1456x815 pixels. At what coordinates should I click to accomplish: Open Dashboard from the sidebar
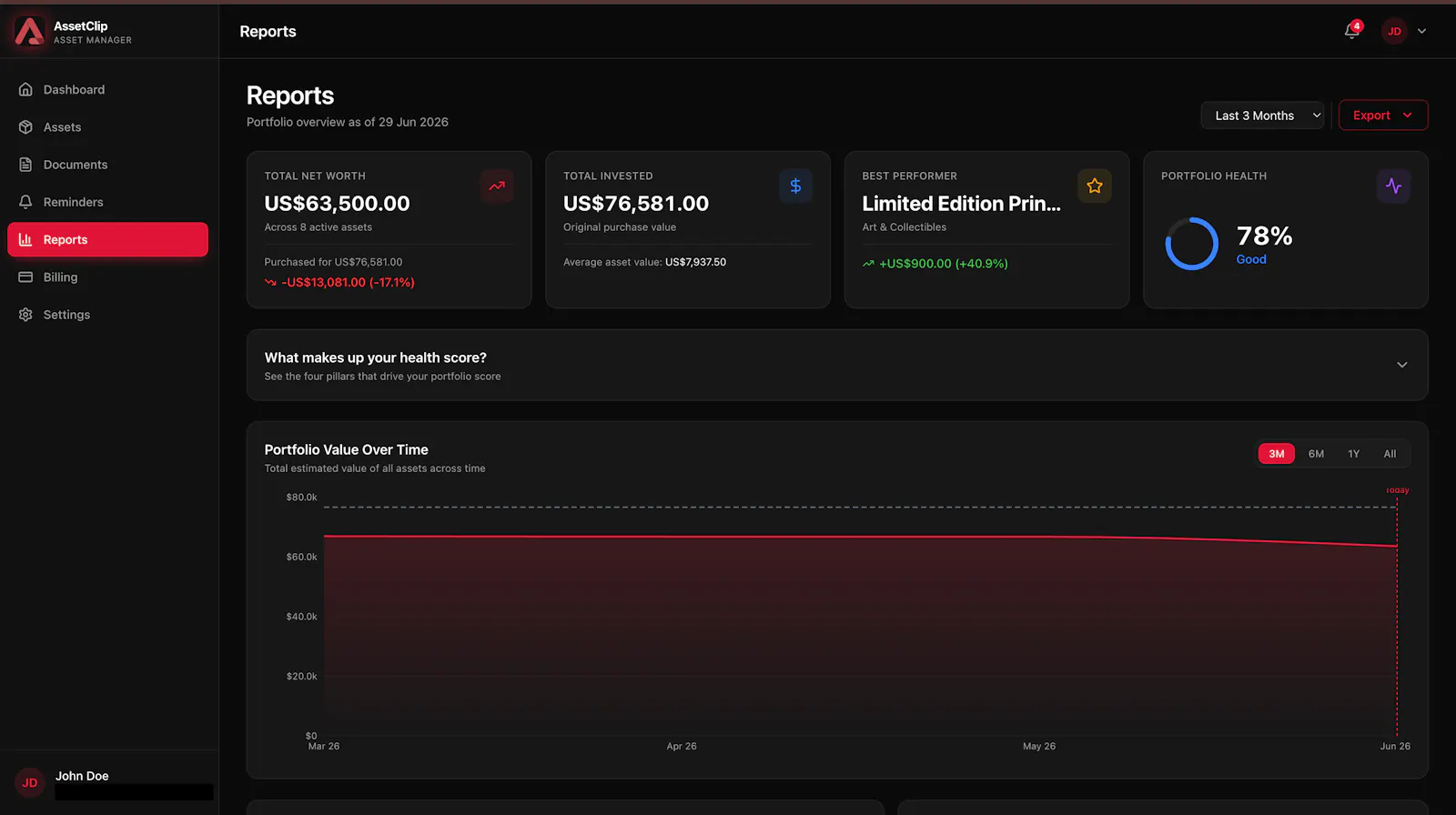(107, 89)
